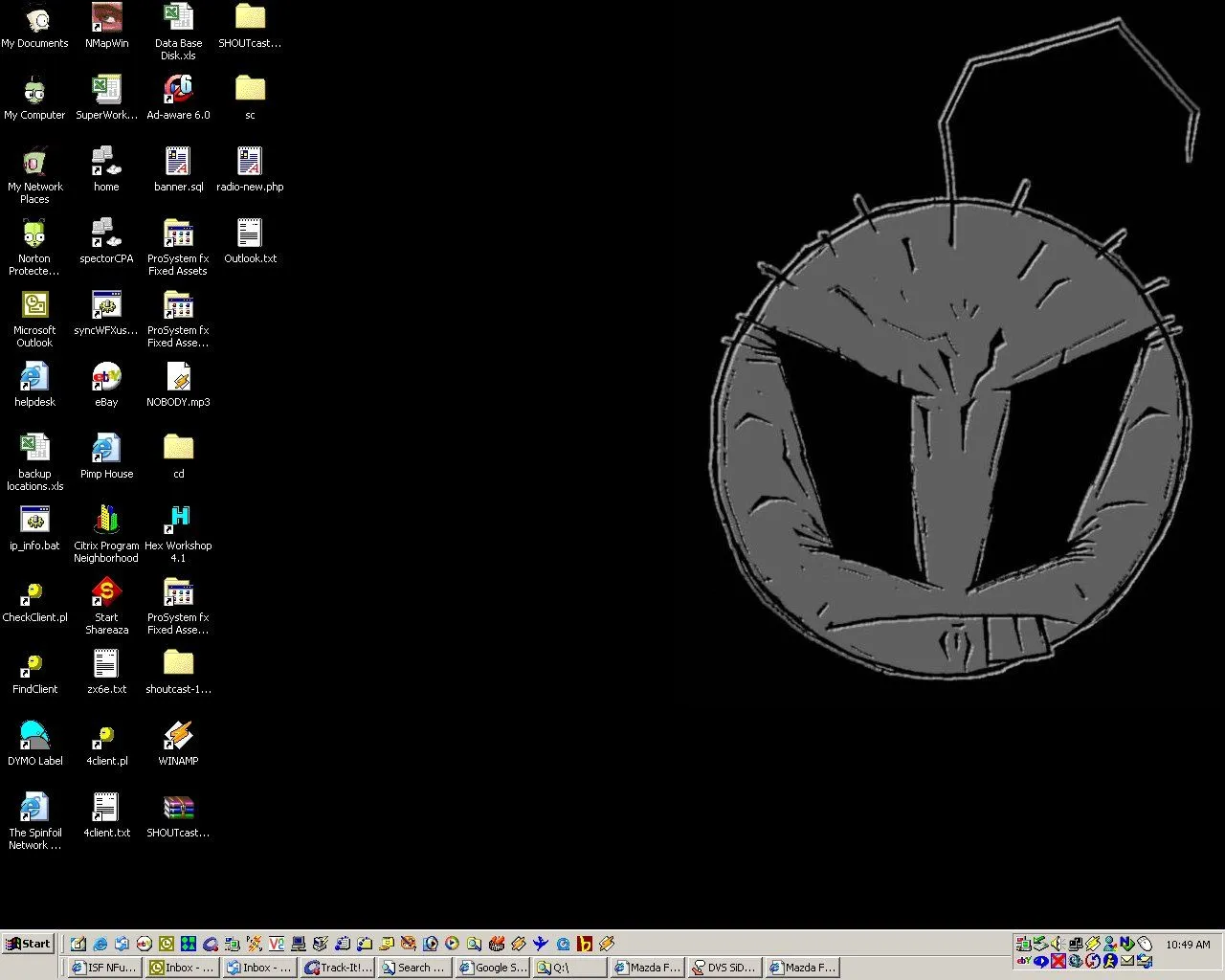Viewport: 1225px width, 980px height.
Task: Open the Norton Protected Recycle Bin
Action: 34,234
